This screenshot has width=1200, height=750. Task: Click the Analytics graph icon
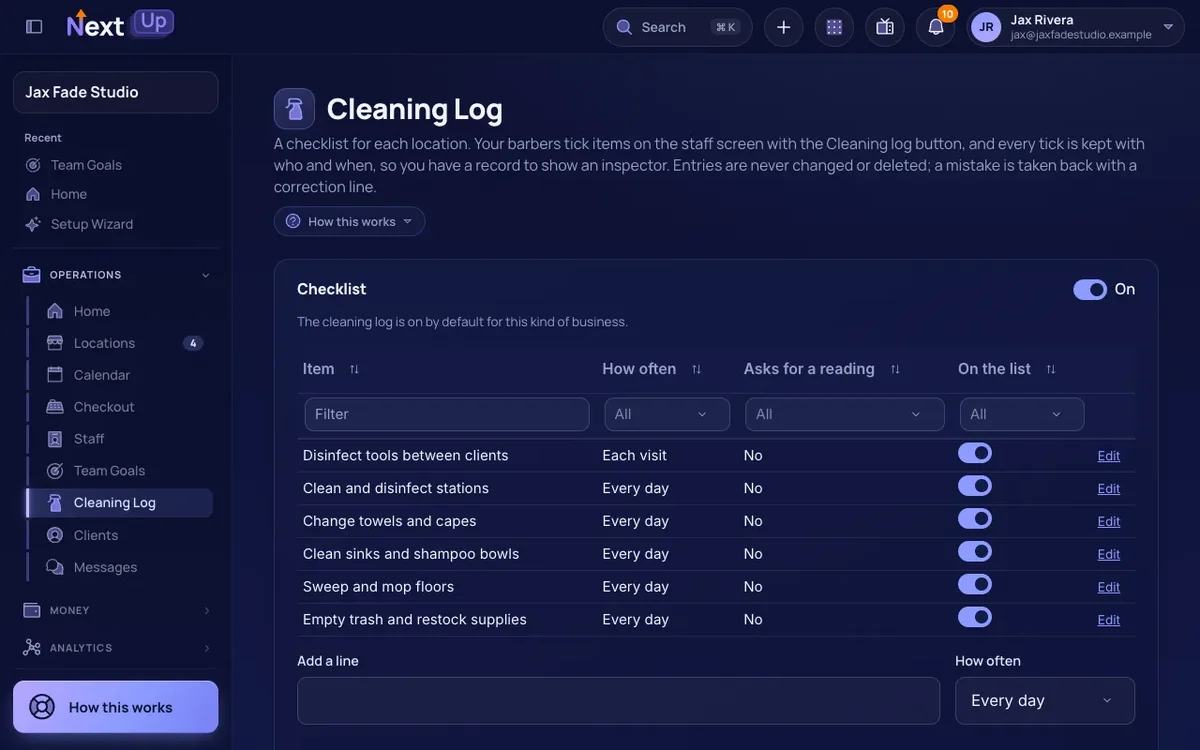[32, 648]
